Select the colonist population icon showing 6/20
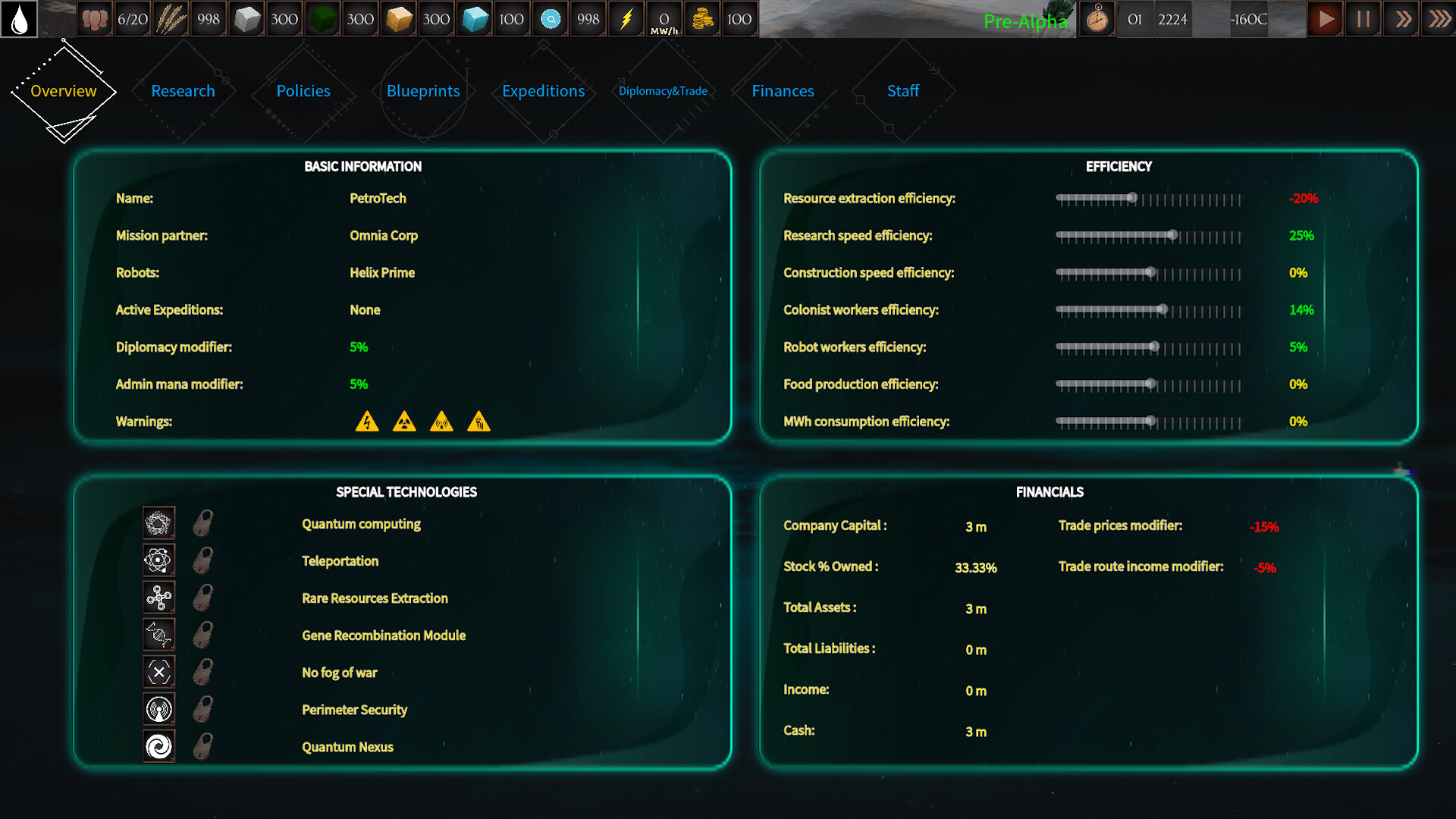Image resolution: width=1456 pixels, height=819 pixels. [95, 19]
